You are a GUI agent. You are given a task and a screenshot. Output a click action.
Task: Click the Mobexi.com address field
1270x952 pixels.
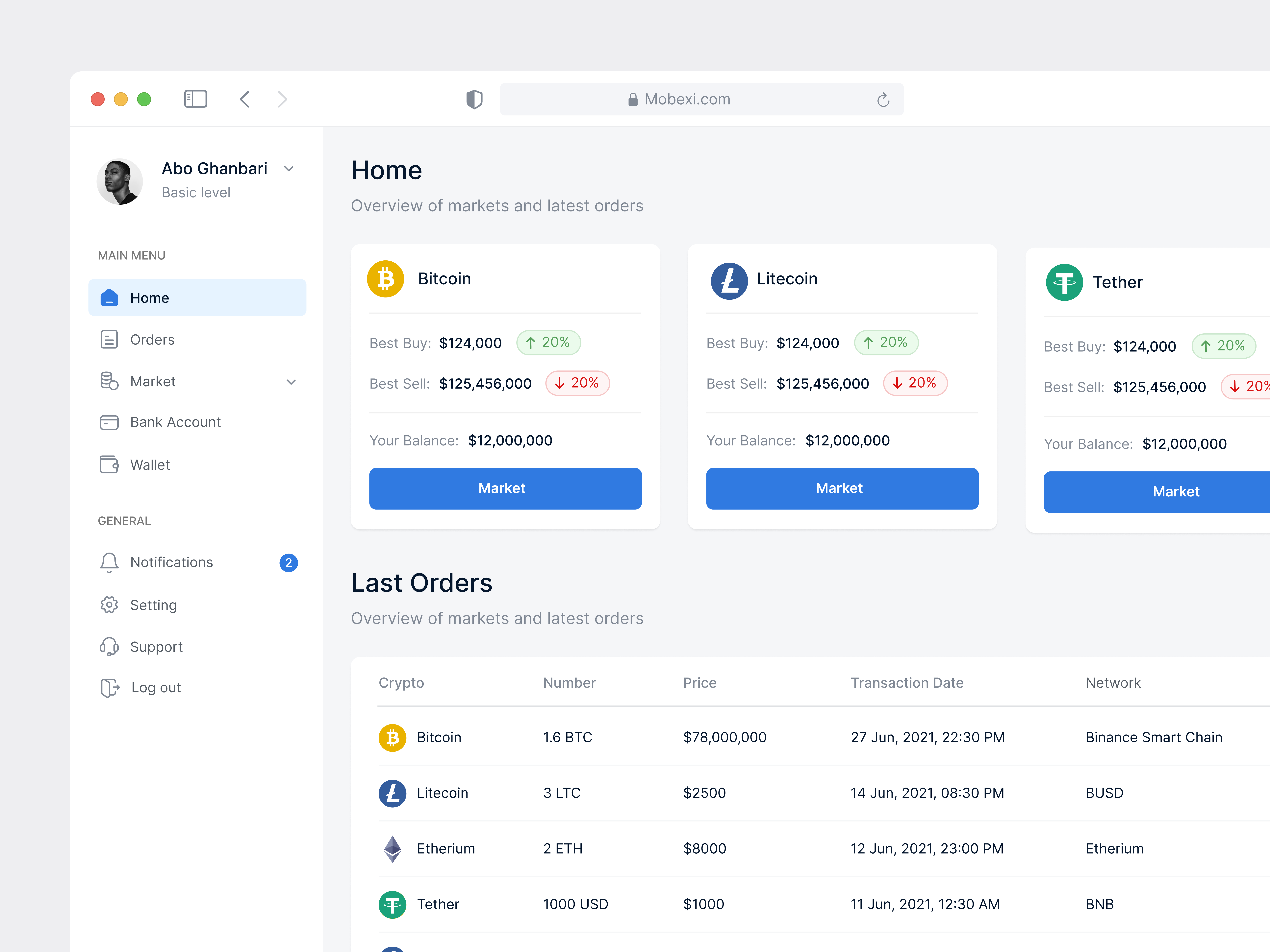point(702,99)
